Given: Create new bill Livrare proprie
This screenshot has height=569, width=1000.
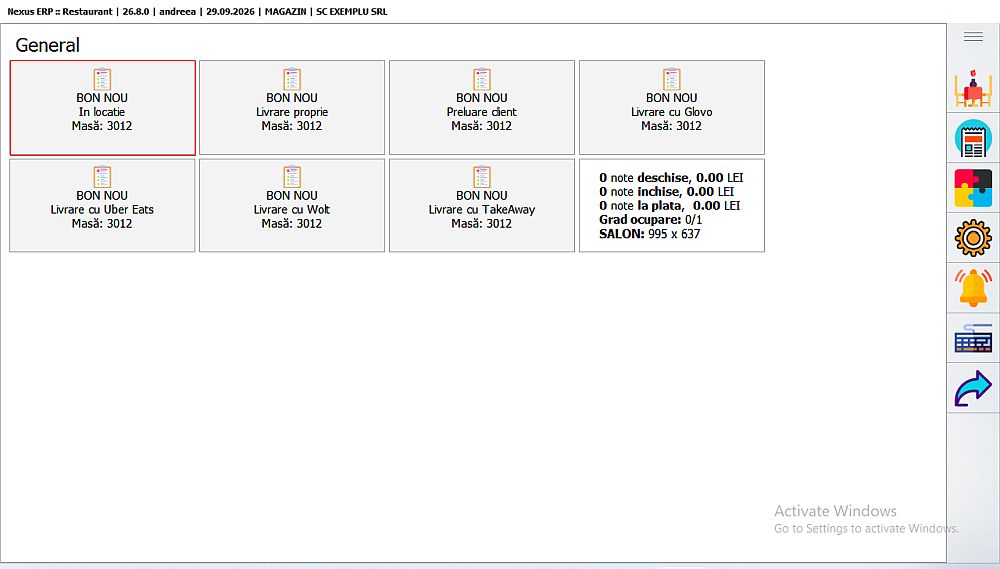Looking at the screenshot, I should click(292, 108).
